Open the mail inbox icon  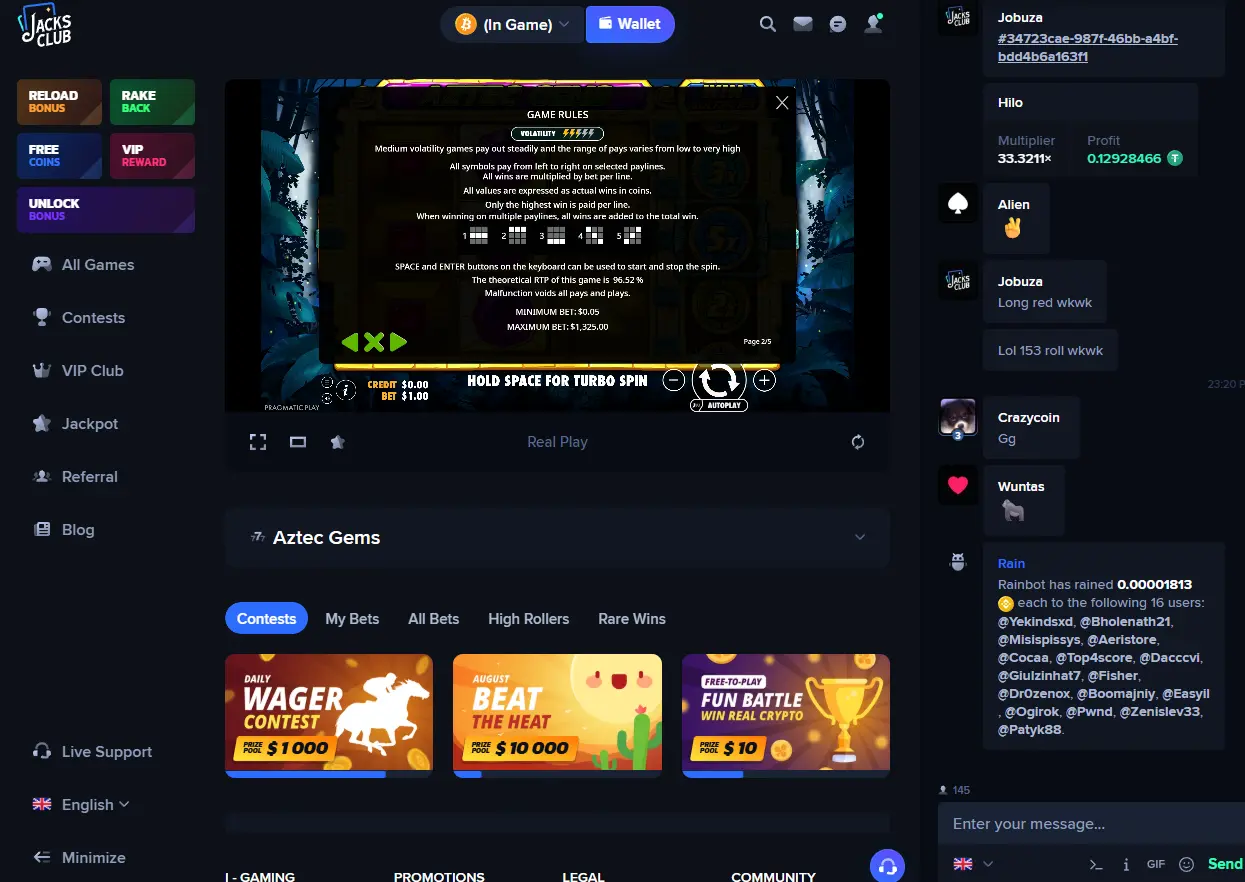tap(803, 24)
